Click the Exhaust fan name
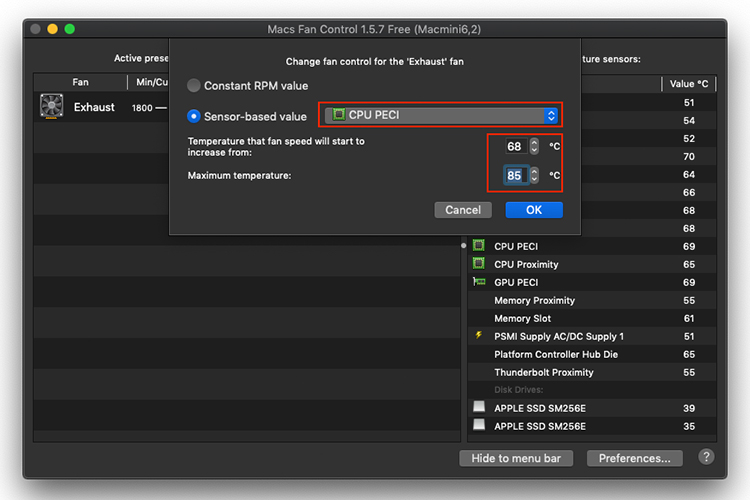 tap(94, 107)
